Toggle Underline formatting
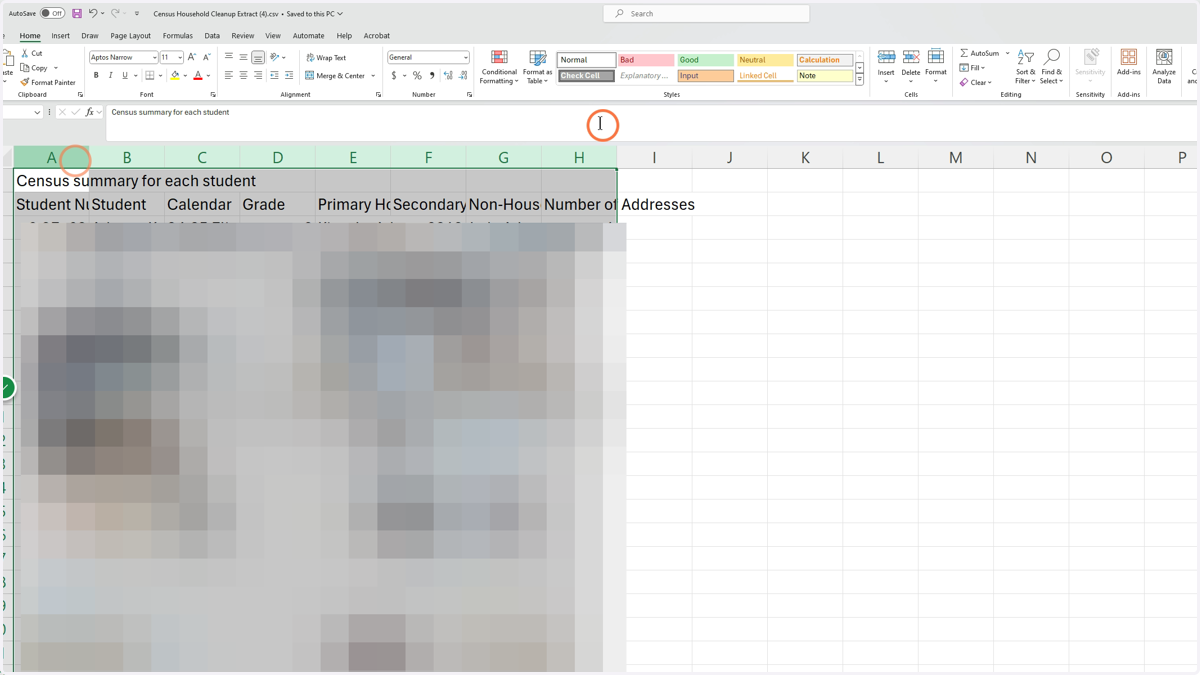The image size is (1200, 675). pos(125,75)
